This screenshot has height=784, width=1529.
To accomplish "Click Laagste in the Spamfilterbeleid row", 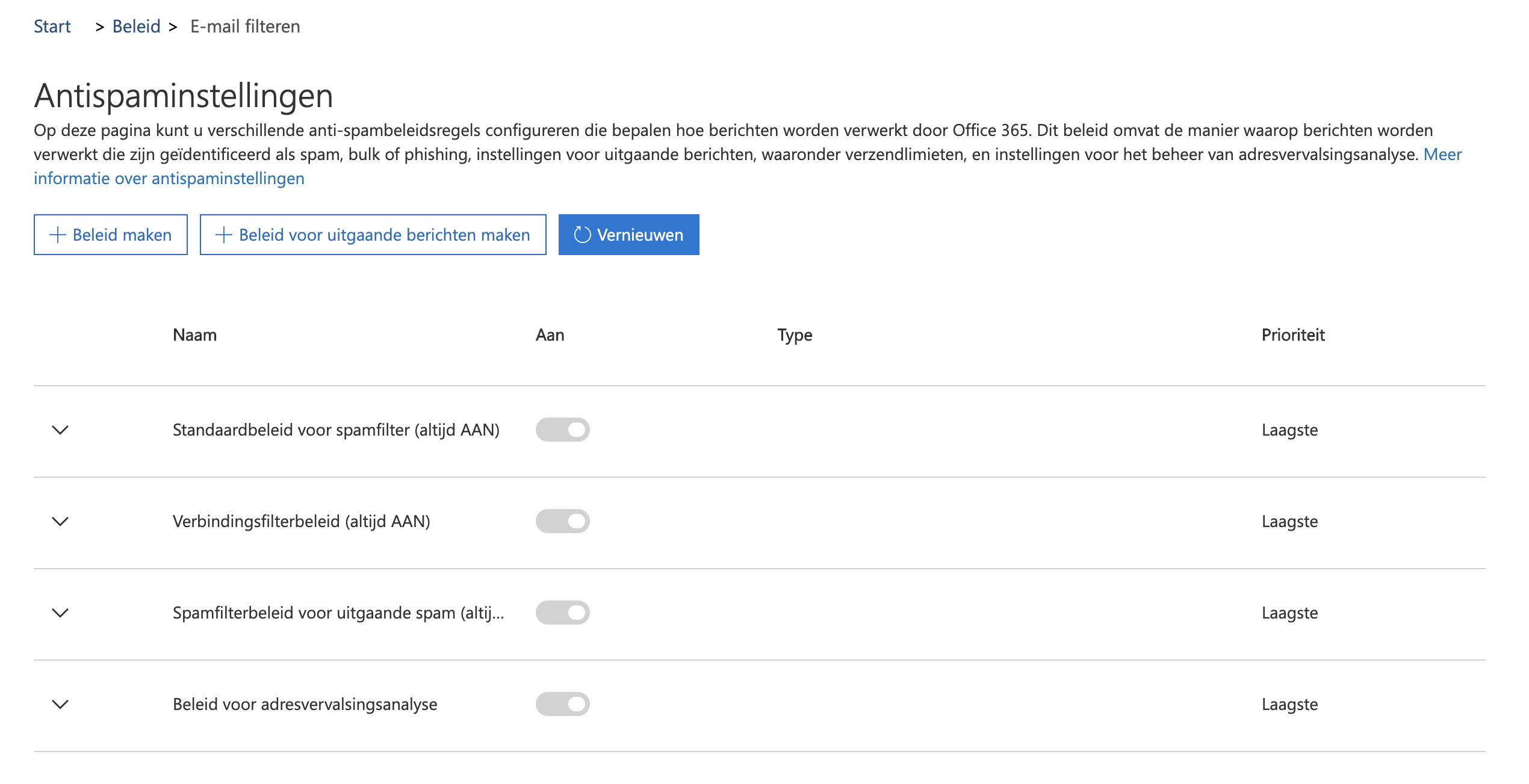I will [1290, 613].
